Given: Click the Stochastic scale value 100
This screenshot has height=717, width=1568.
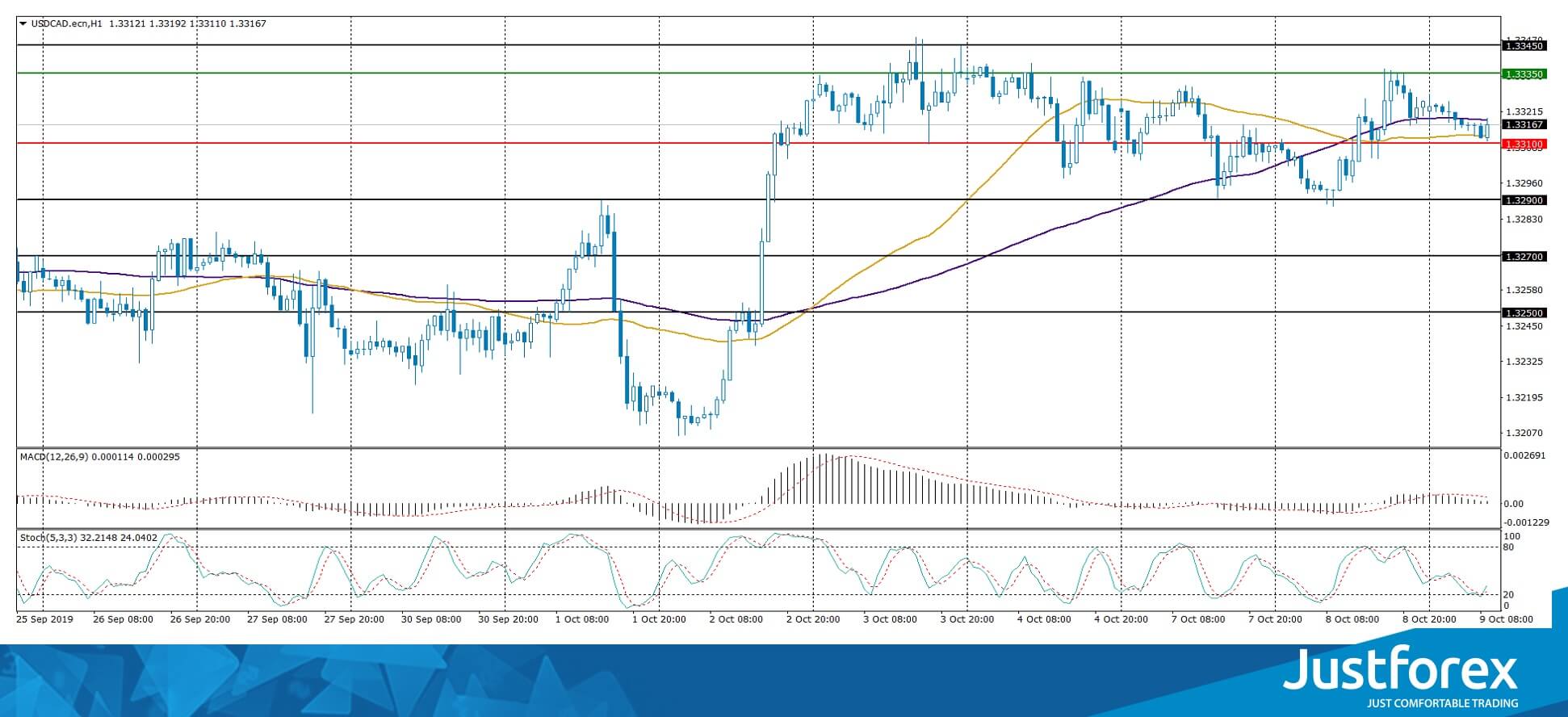Looking at the screenshot, I should [1512, 536].
